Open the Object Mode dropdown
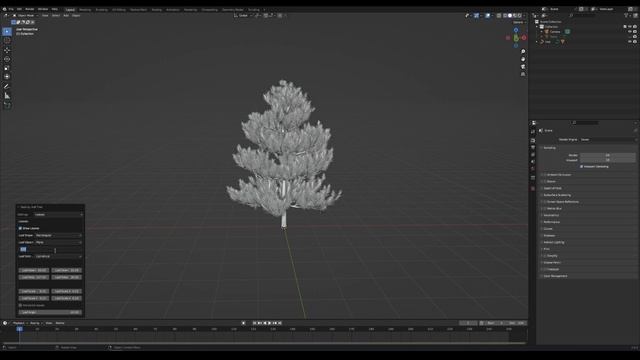This screenshot has height=360, width=640. pyautogui.click(x=25, y=16)
